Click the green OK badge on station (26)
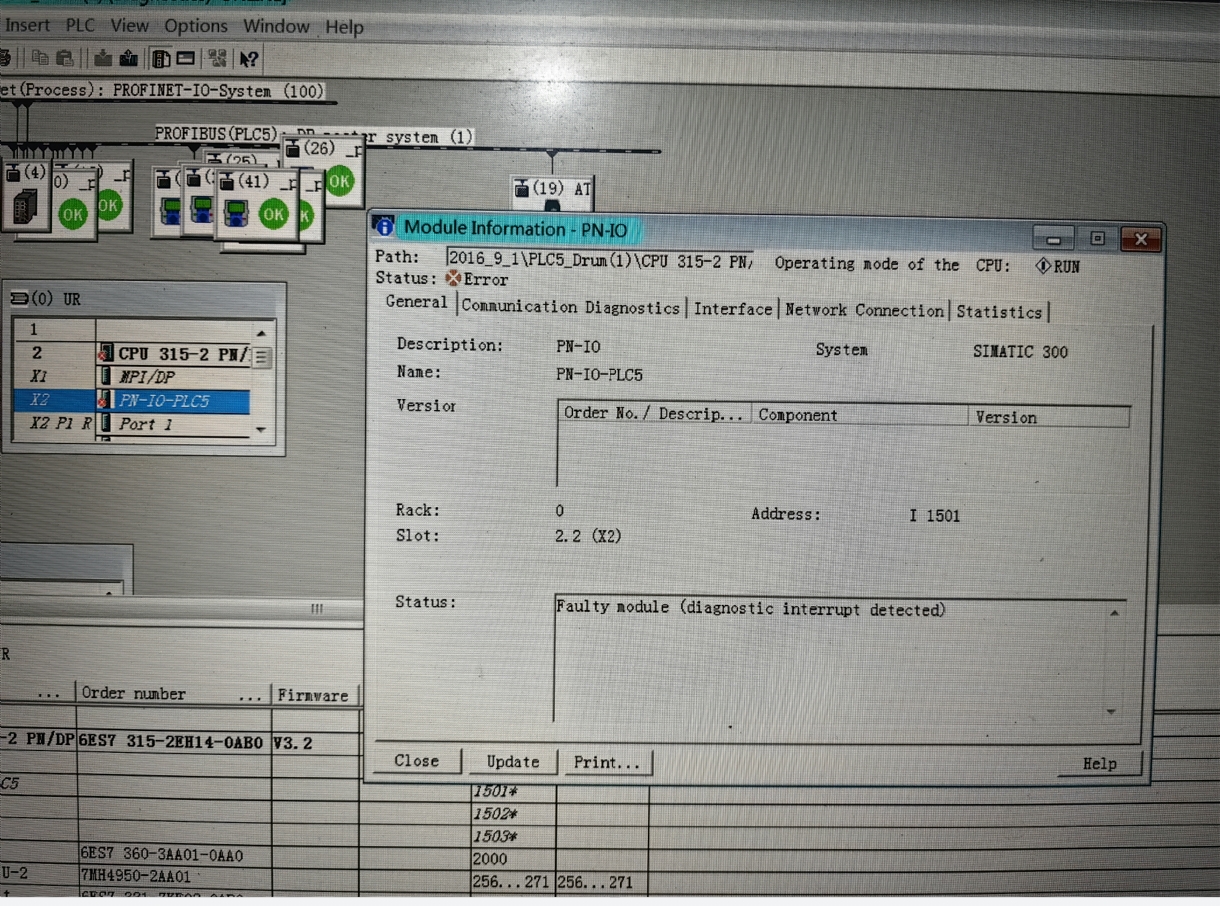Image resolution: width=1220 pixels, height=906 pixels. [340, 181]
